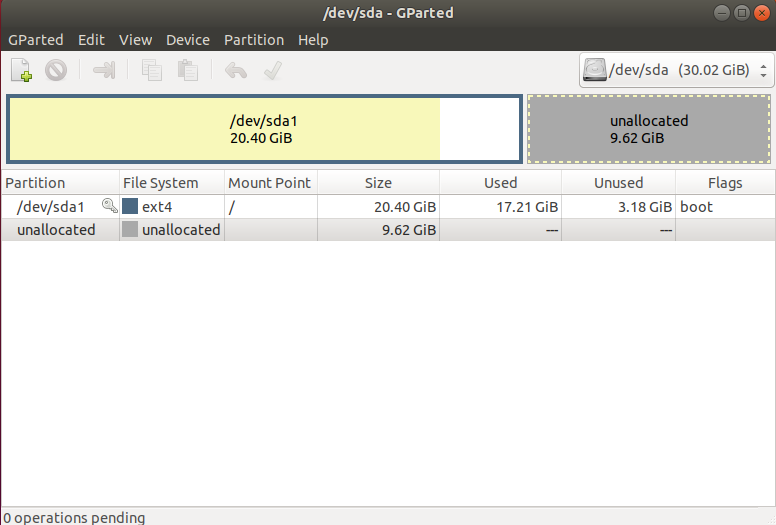Maximize the GParted window
Image resolution: width=776 pixels, height=525 pixels.
pyautogui.click(x=741, y=13)
